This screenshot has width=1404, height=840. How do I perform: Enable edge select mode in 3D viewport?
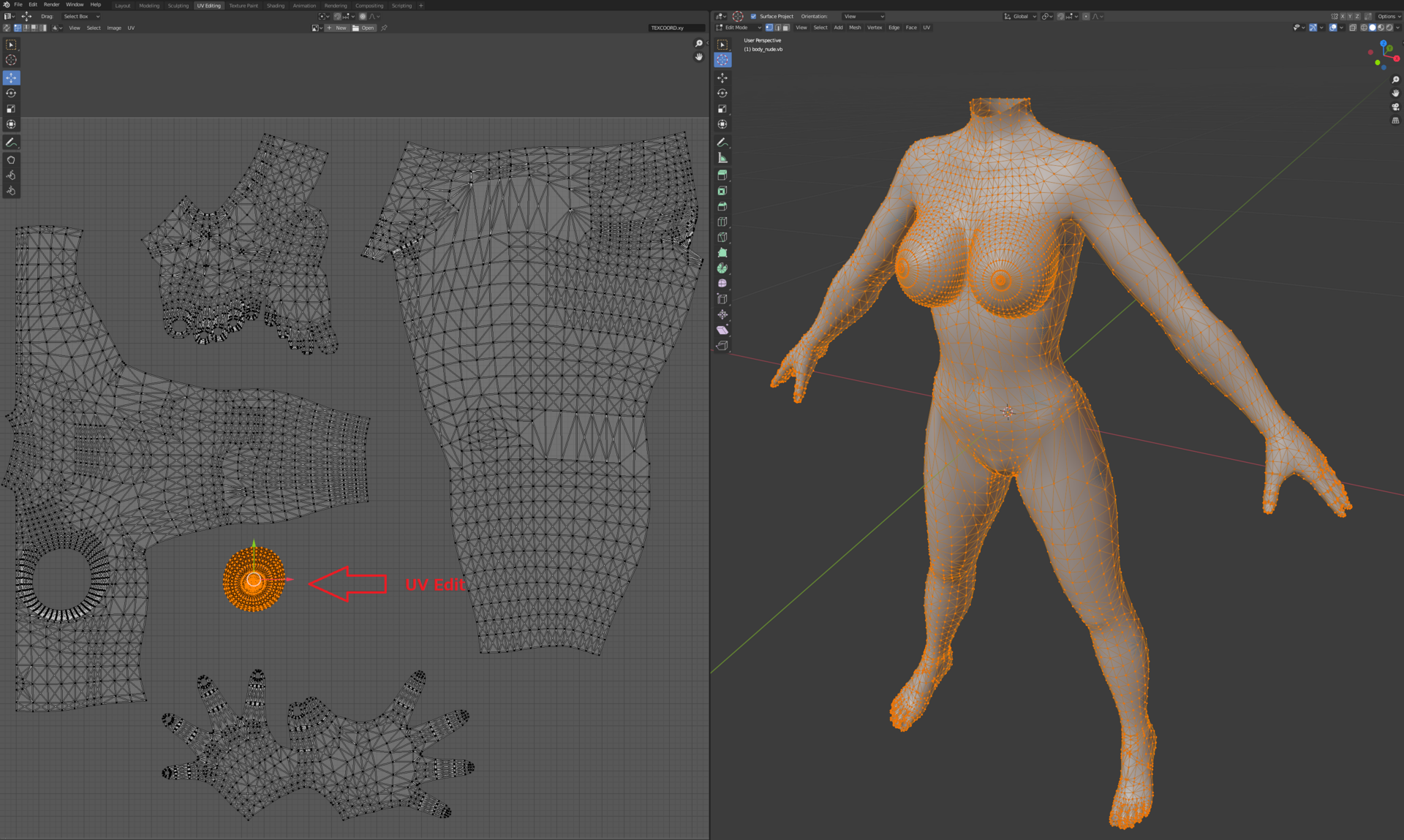tap(777, 28)
